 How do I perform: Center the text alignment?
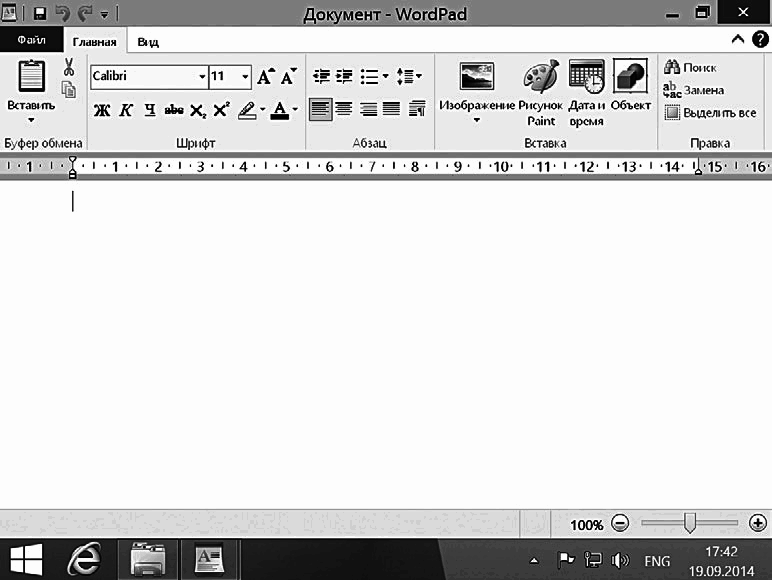click(344, 109)
